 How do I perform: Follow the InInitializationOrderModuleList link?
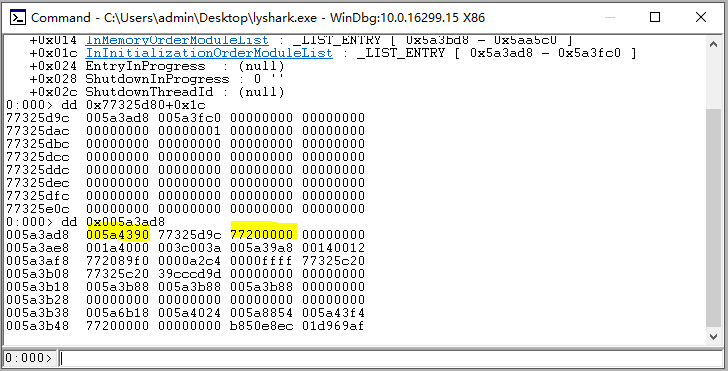(209, 53)
